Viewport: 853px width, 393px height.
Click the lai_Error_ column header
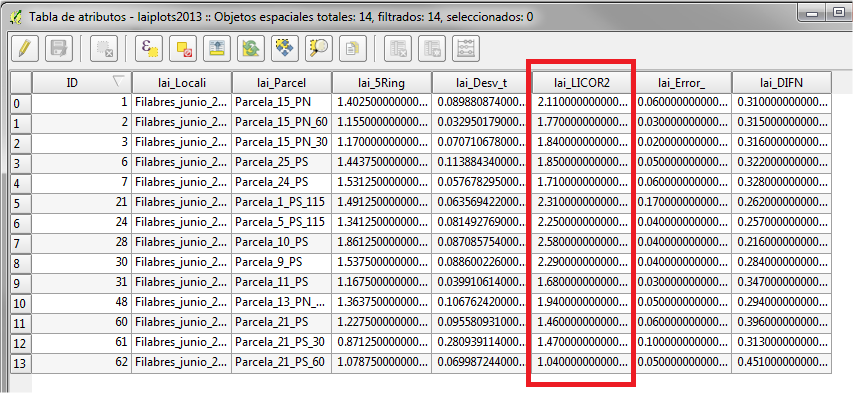[x=682, y=83]
